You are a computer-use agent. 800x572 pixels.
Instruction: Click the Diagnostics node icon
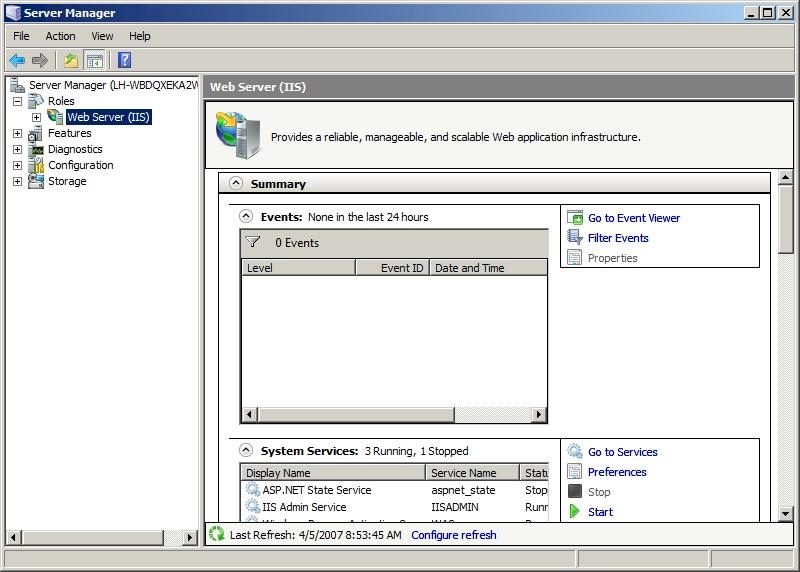[x=36, y=150]
